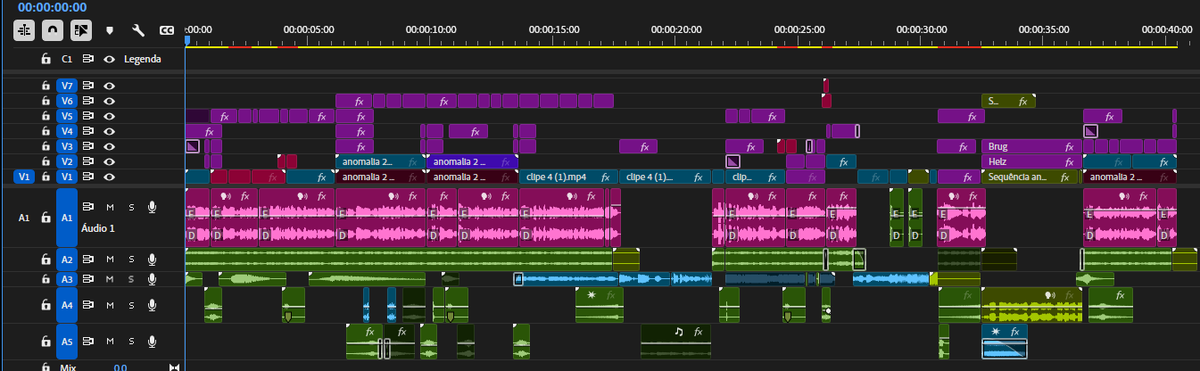Toggle track targeting for V7
The height and width of the screenshot is (371, 1200).
[x=67, y=86]
